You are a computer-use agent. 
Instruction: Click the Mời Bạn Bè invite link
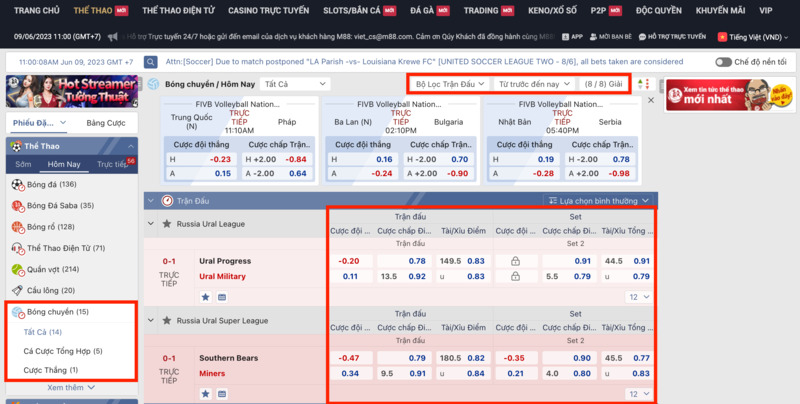tap(611, 37)
